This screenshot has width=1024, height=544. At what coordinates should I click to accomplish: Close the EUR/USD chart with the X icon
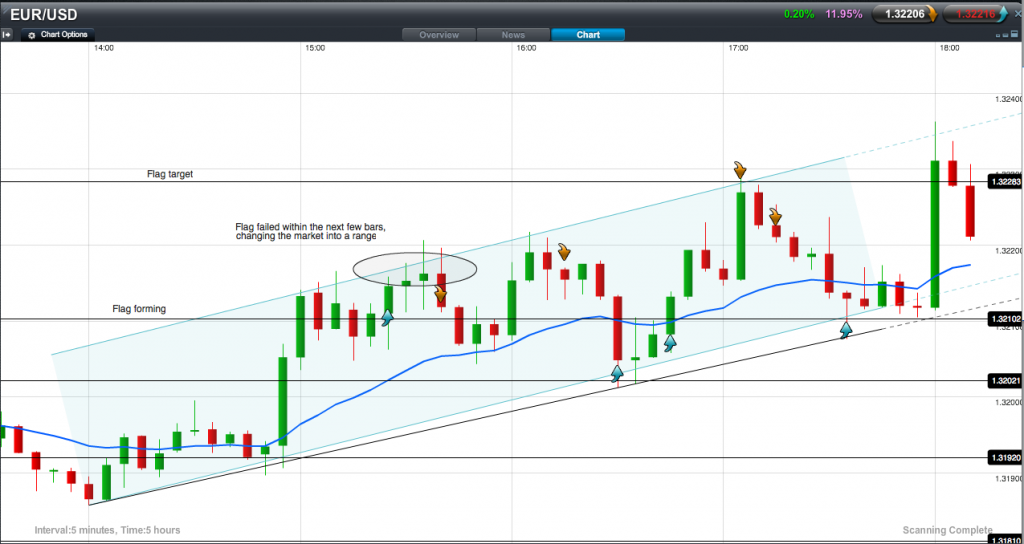(1016, 12)
